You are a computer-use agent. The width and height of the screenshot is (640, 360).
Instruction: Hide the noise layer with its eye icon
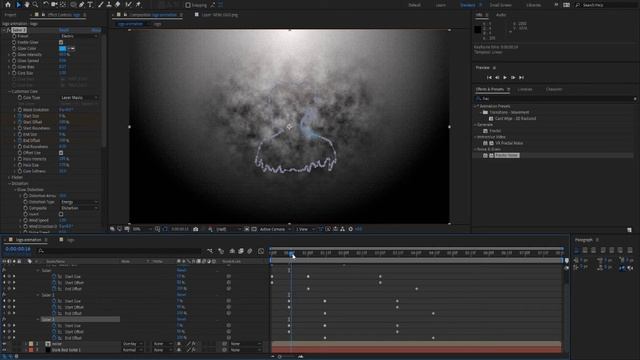4,344
